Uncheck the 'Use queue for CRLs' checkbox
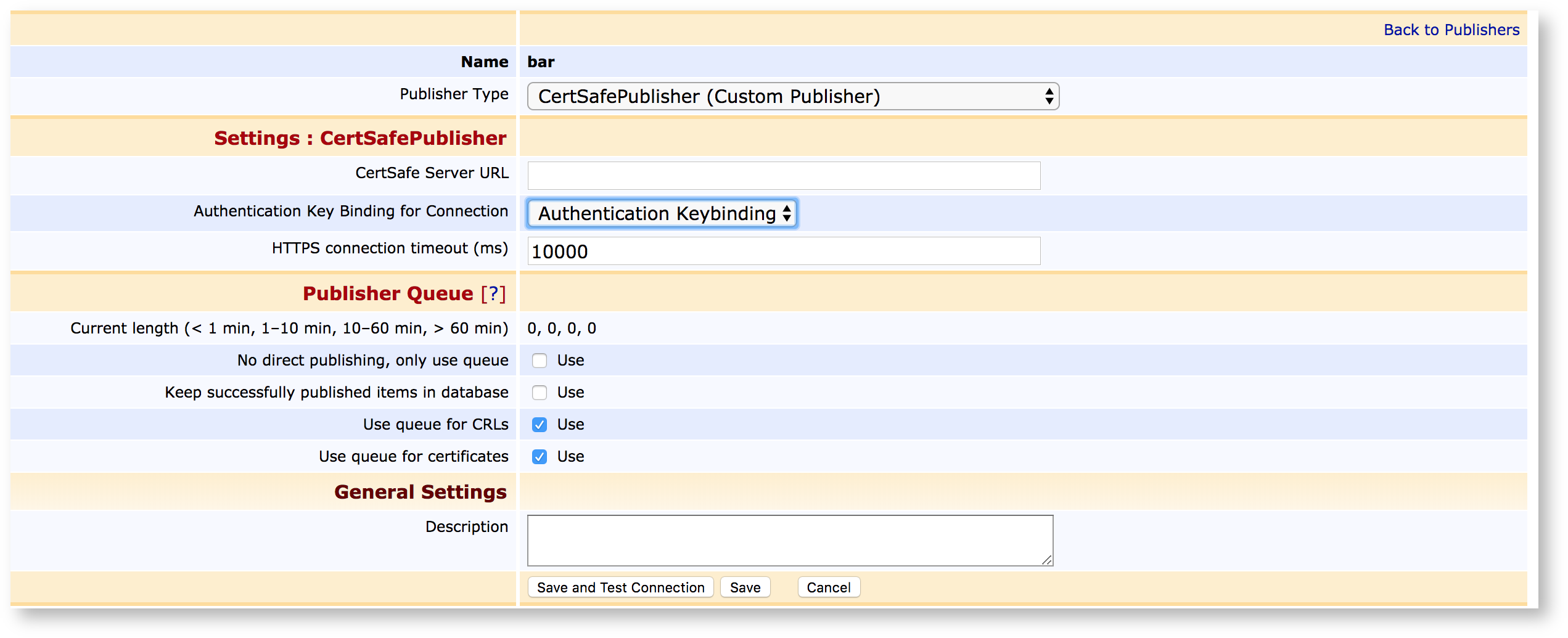This screenshot has width=1568, height=638. 540,425
